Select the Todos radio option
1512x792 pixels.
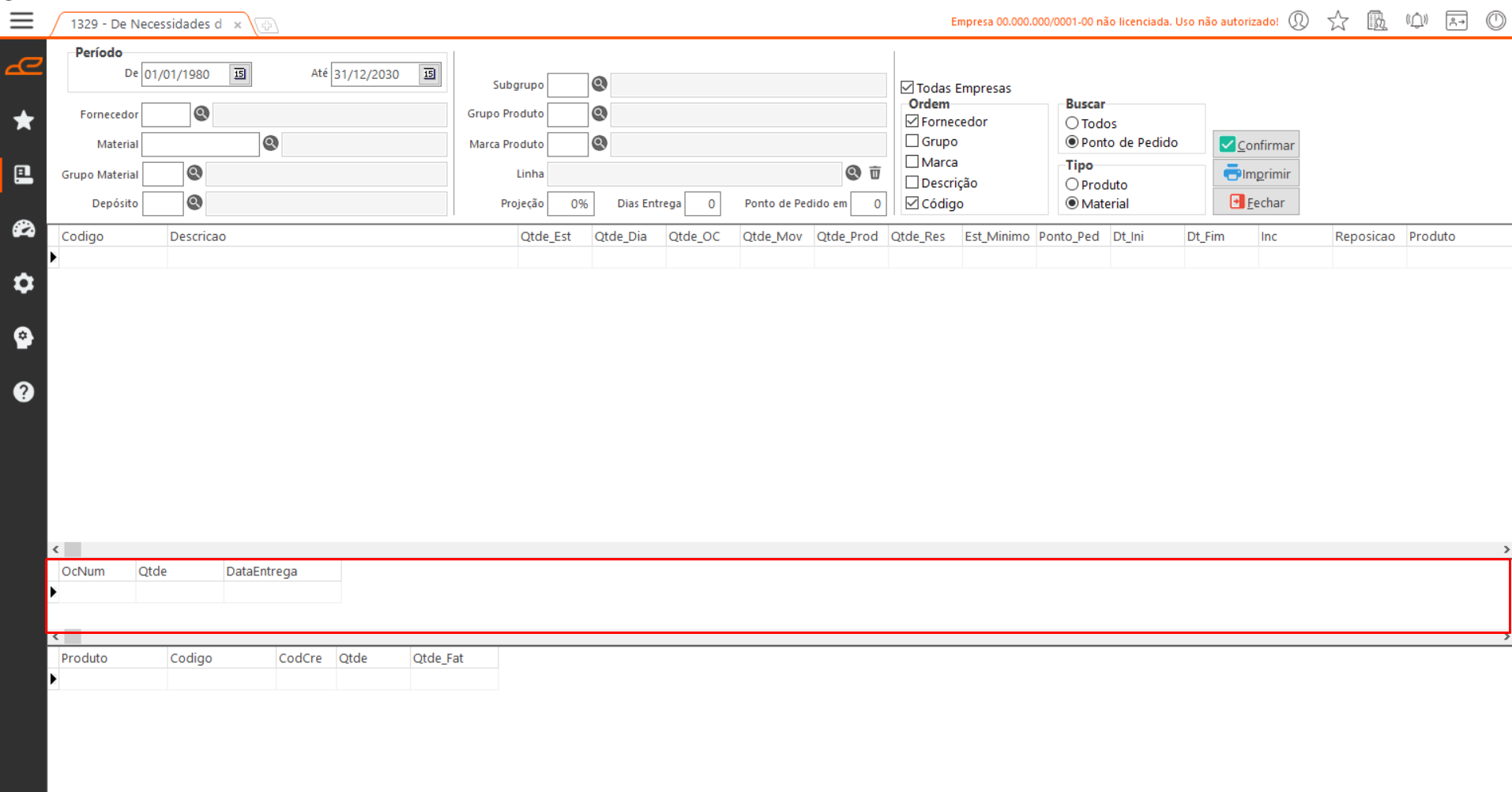tap(1072, 123)
